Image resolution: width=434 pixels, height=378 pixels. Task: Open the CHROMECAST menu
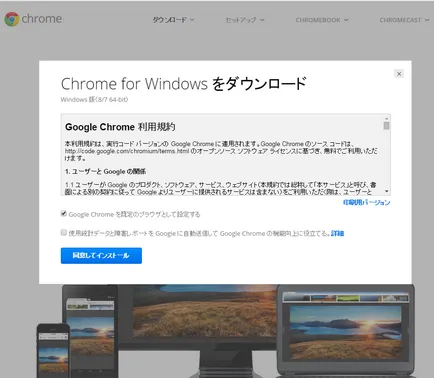coord(404,20)
